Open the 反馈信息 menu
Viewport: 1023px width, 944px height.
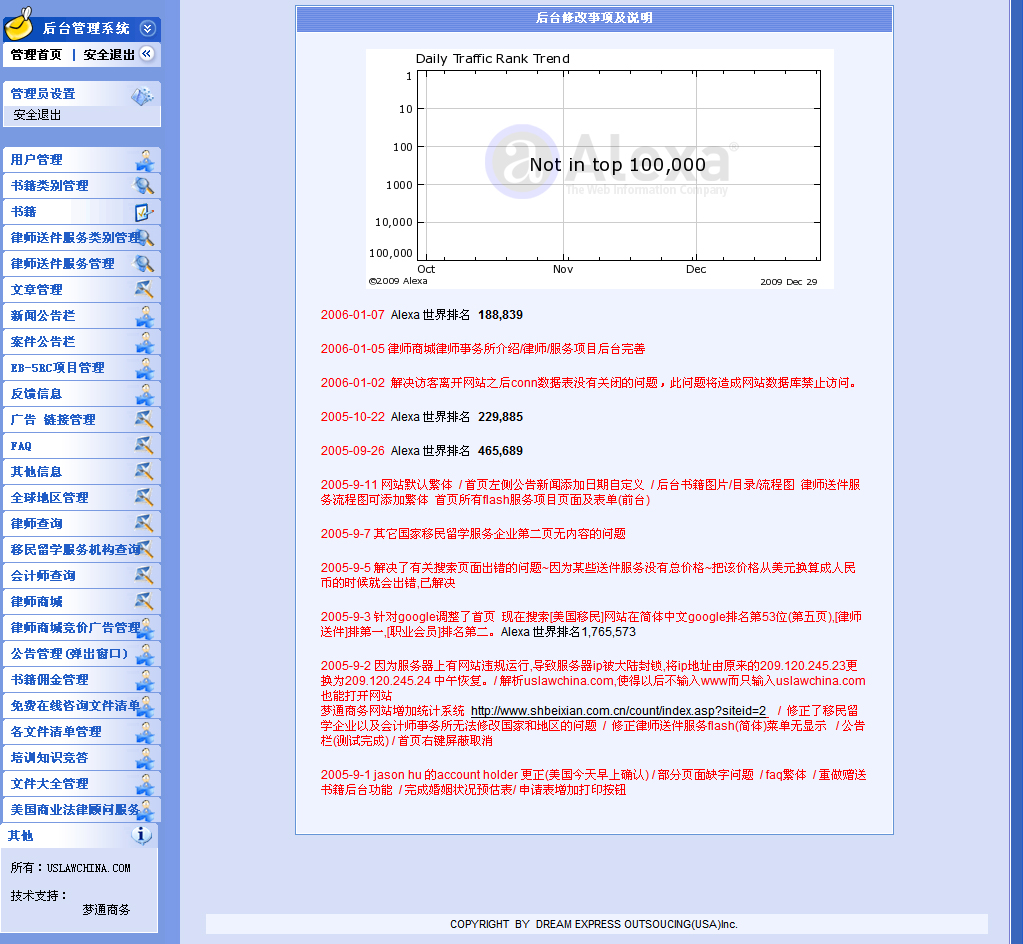[x=82, y=394]
